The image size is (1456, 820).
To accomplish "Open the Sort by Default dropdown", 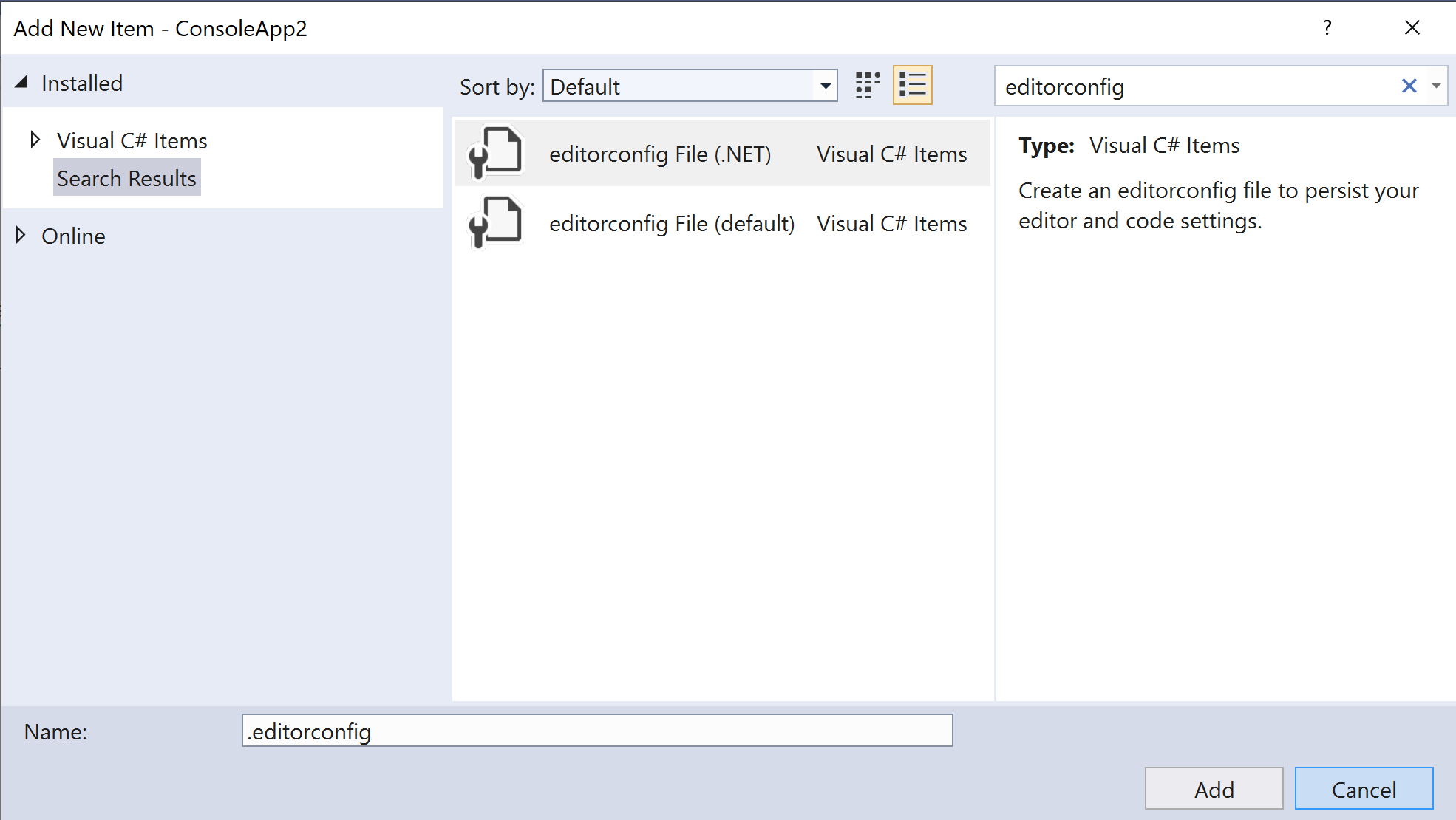I will click(689, 86).
